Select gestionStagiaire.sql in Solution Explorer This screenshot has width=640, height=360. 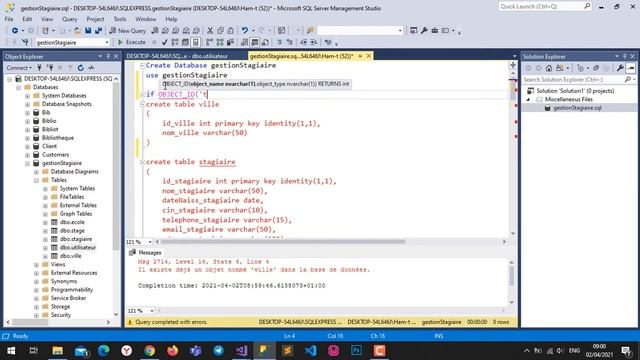577,108
